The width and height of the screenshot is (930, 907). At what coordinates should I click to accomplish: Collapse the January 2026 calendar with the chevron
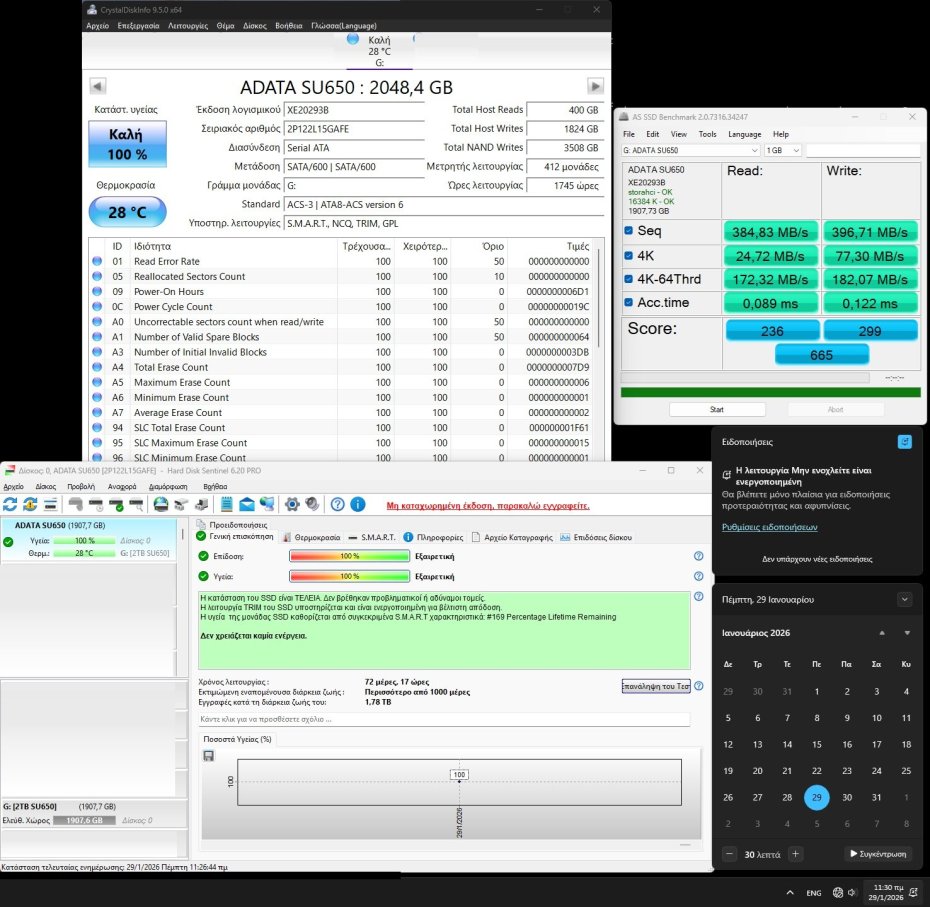click(905, 598)
